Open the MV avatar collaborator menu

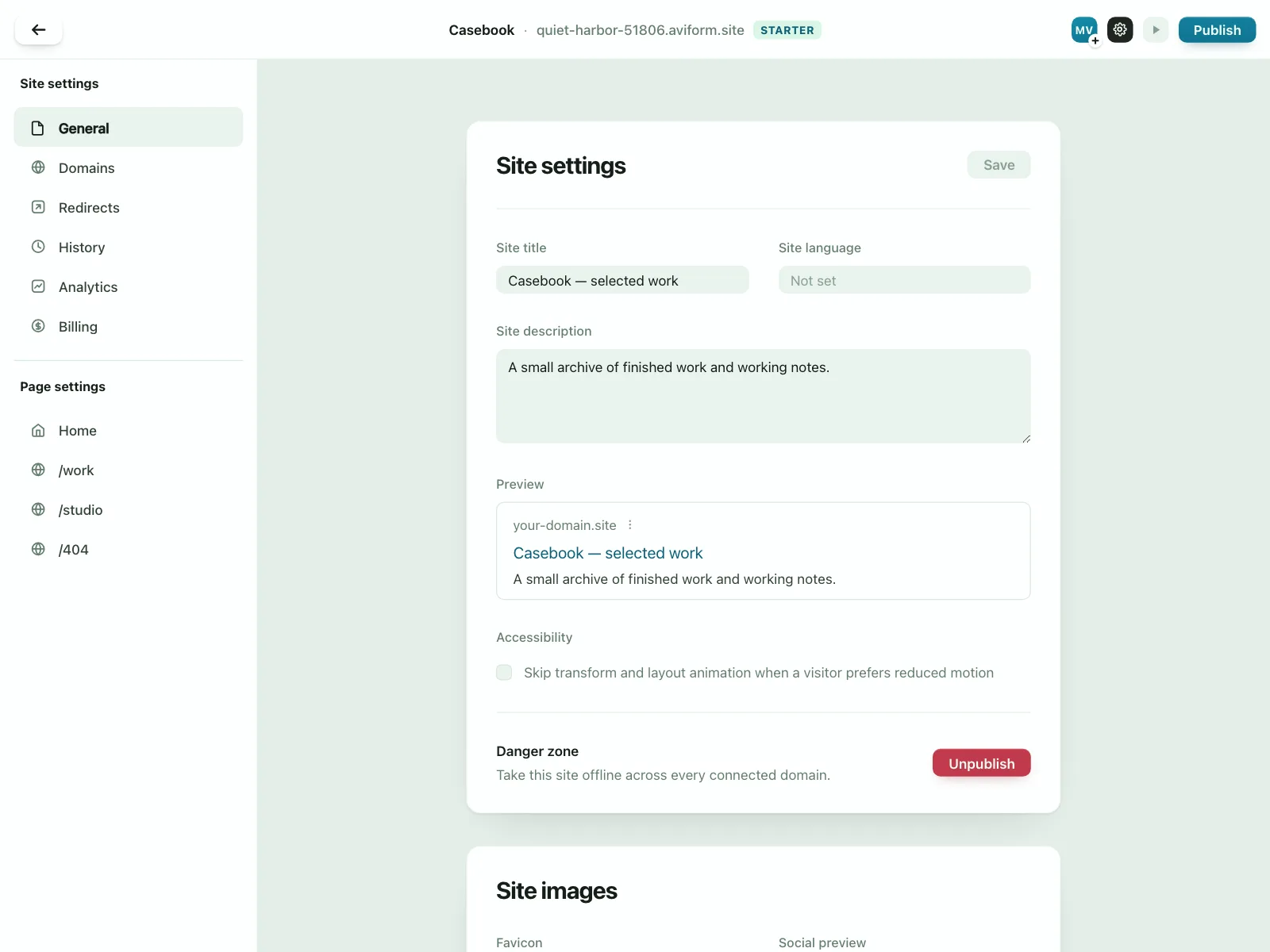(x=1084, y=30)
